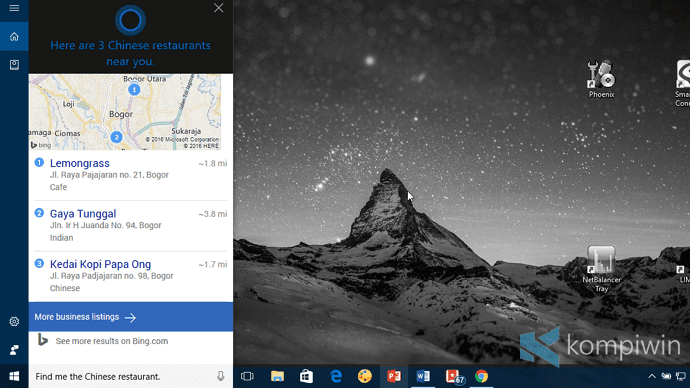This screenshot has height=388, width=690.
Task: Open the Lemongrass restaurant listing
Action: (80, 163)
